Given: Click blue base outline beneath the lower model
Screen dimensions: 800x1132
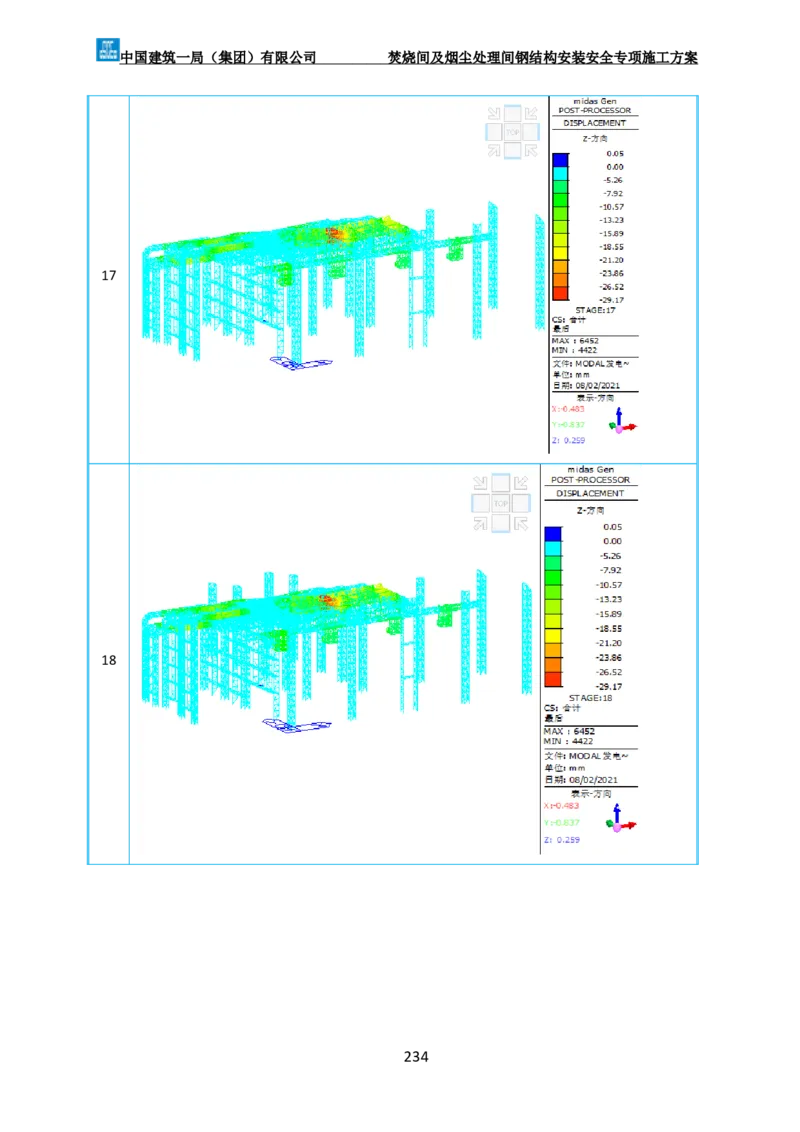Looking at the screenshot, I should (288, 725).
